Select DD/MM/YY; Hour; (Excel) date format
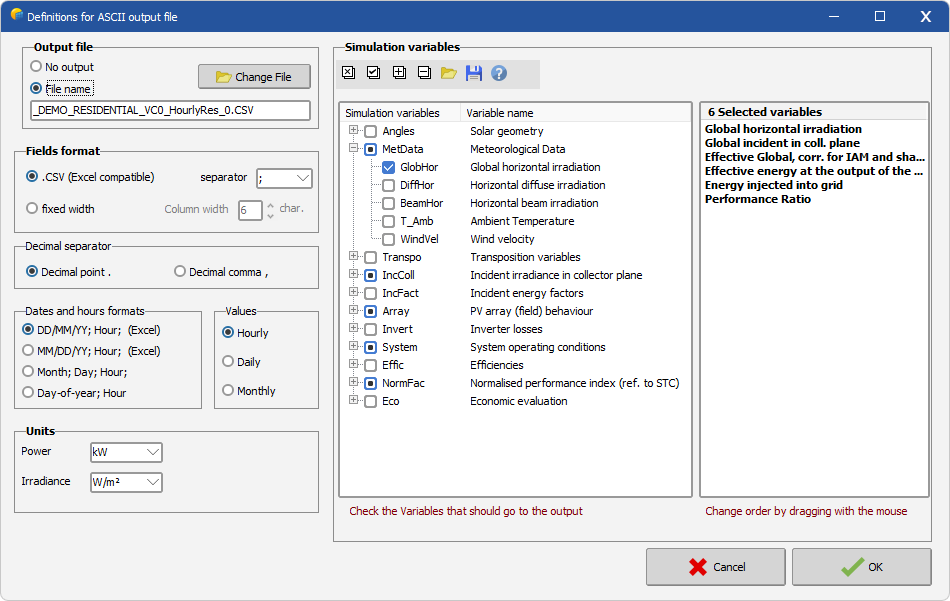 [28, 330]
